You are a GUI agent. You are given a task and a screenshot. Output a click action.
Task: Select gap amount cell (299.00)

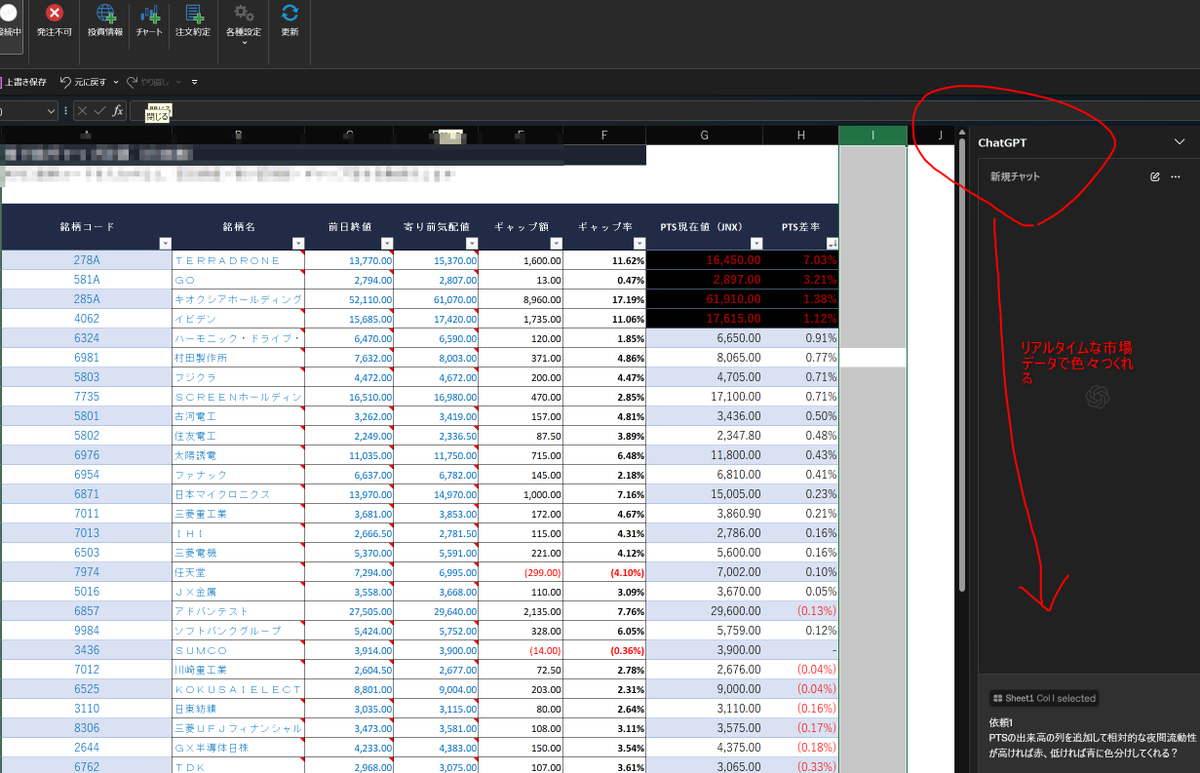pyautogui.click(x=522, y=572)
